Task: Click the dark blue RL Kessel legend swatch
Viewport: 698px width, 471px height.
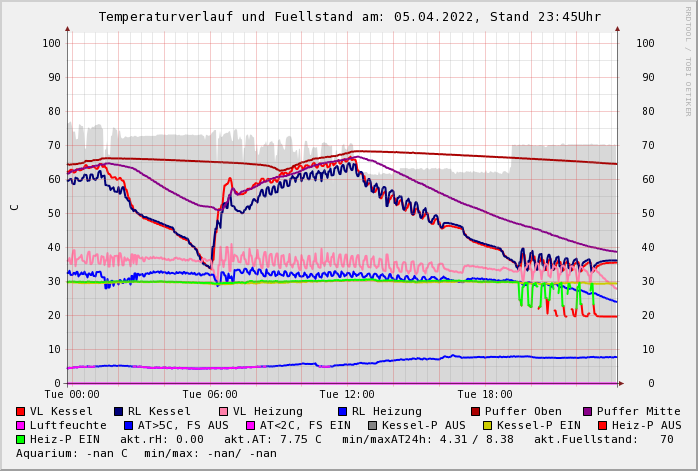Action: 119,411
